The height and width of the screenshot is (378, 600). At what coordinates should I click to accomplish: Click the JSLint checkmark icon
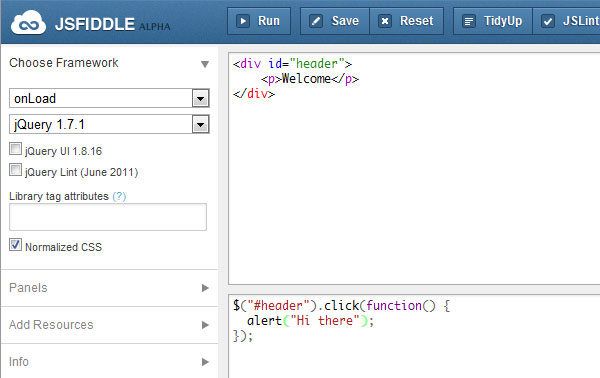[548, 21]
